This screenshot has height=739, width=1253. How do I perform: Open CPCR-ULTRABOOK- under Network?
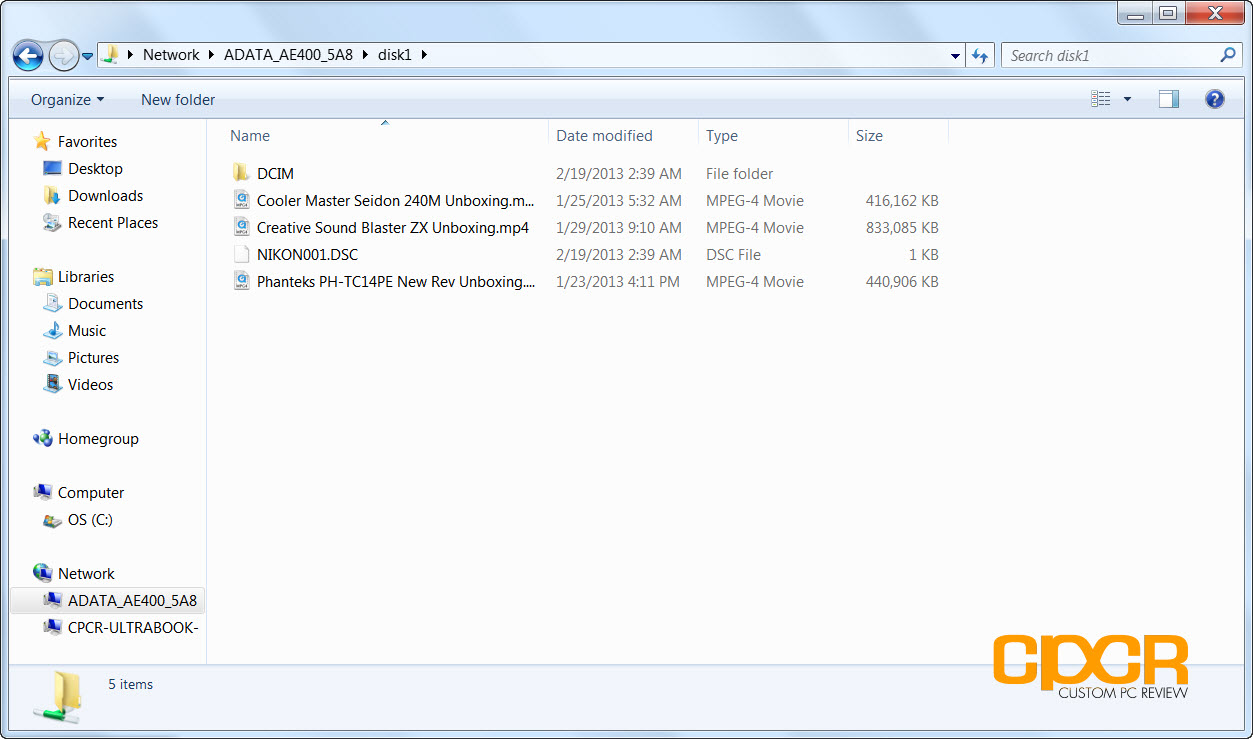133,627
